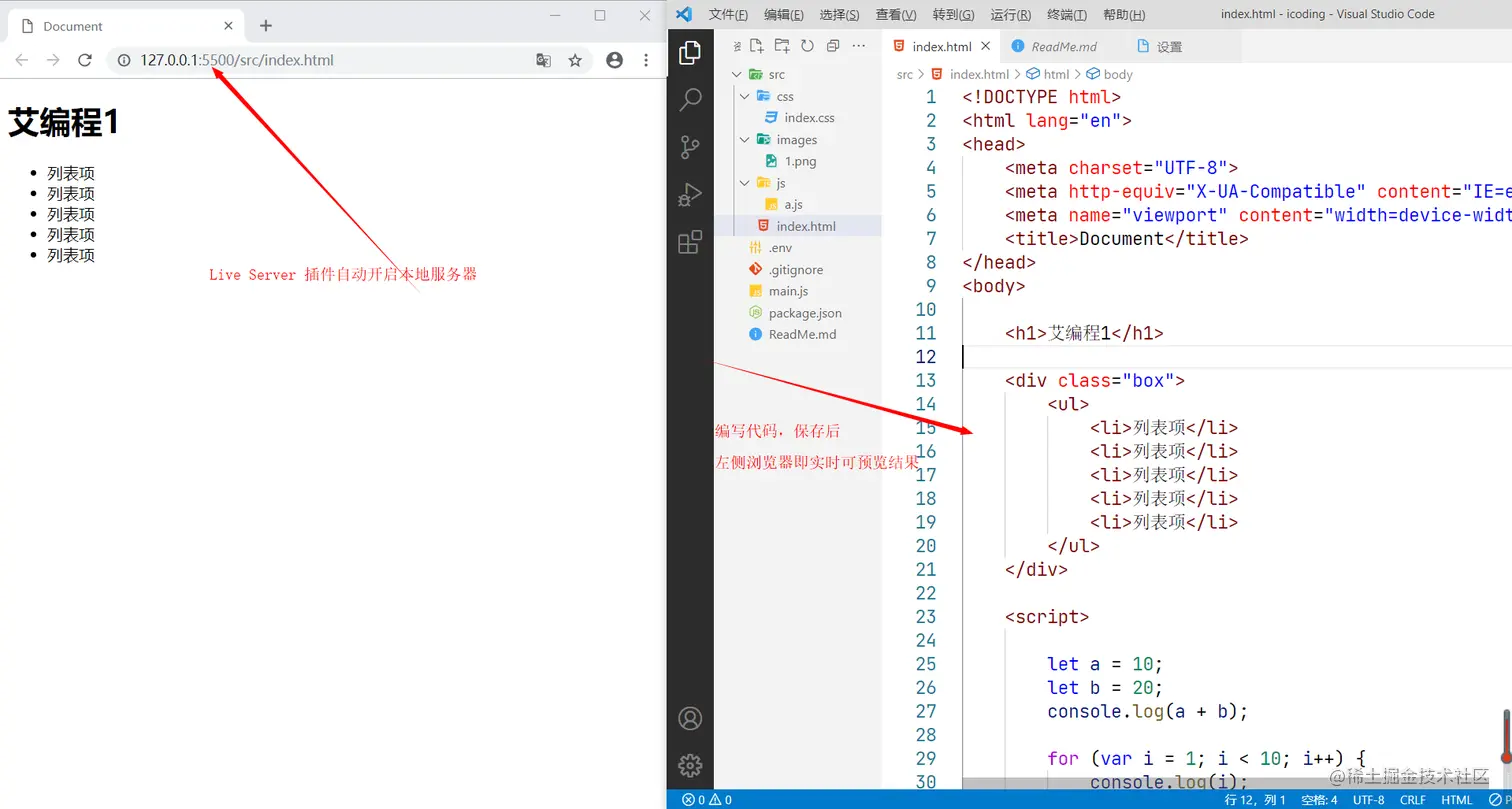Bookmark this page with the star
Viewport: 1512px width, 809px height.
pyautogui.click(x=575, y=60)
